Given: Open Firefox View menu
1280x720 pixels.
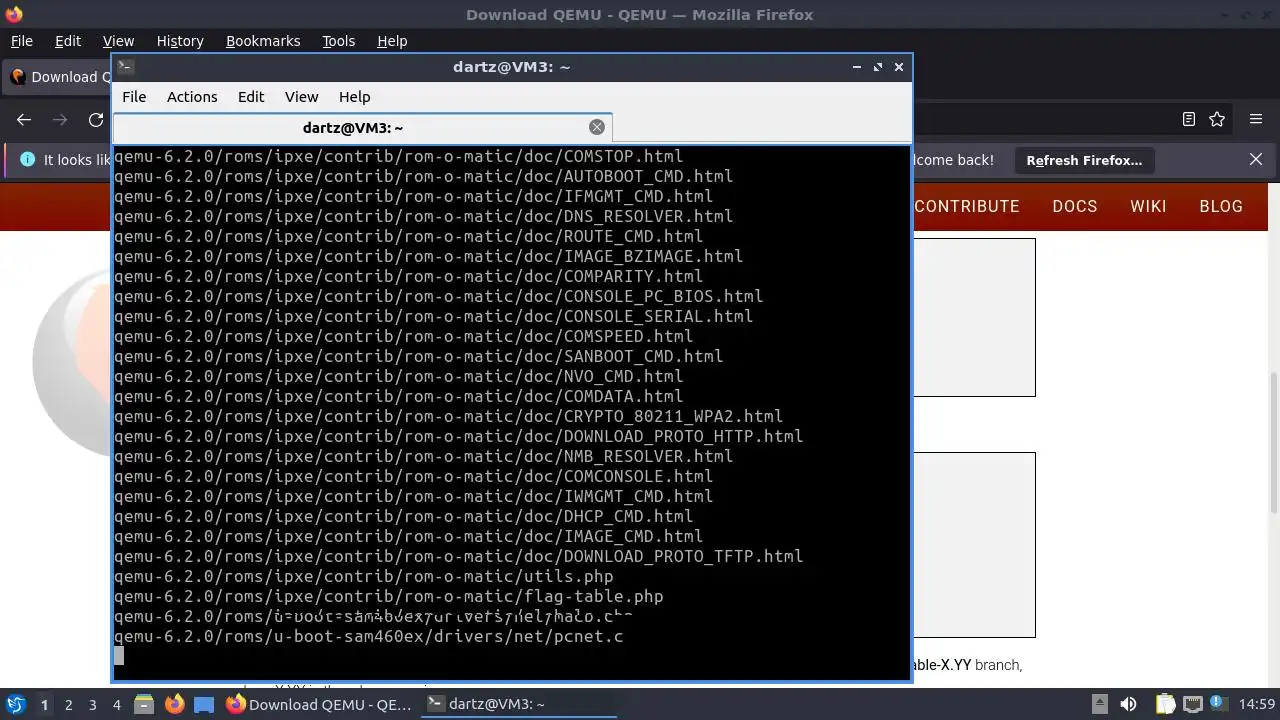Looking at the screenshot, I should 118,41.
